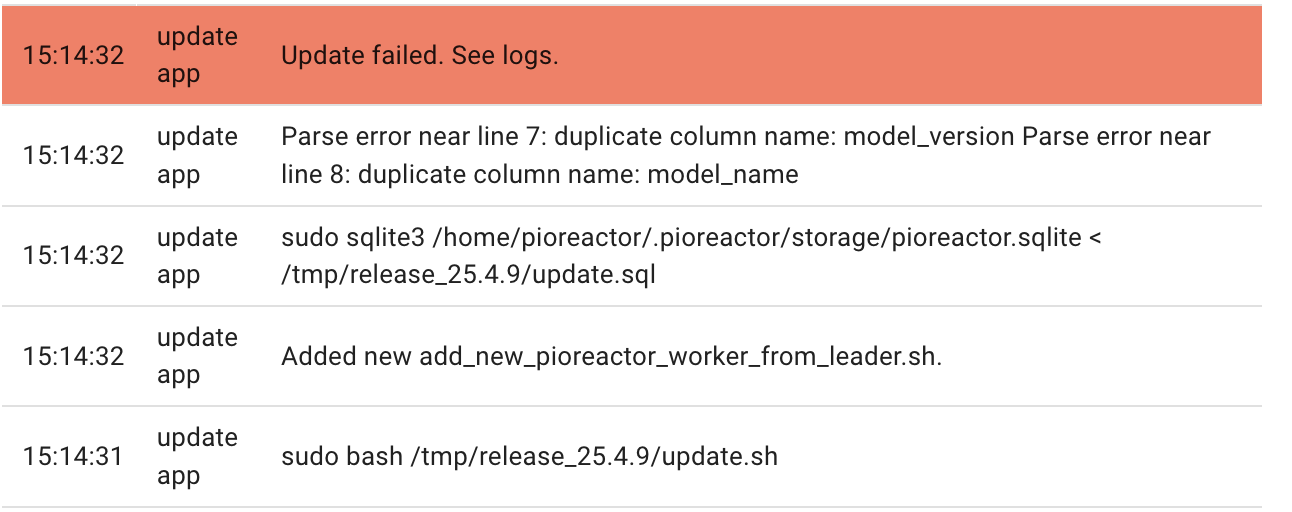Click timestamp of the "Added new" script row
Viewport: 1292px width, 512px height.
coord(74,356)
